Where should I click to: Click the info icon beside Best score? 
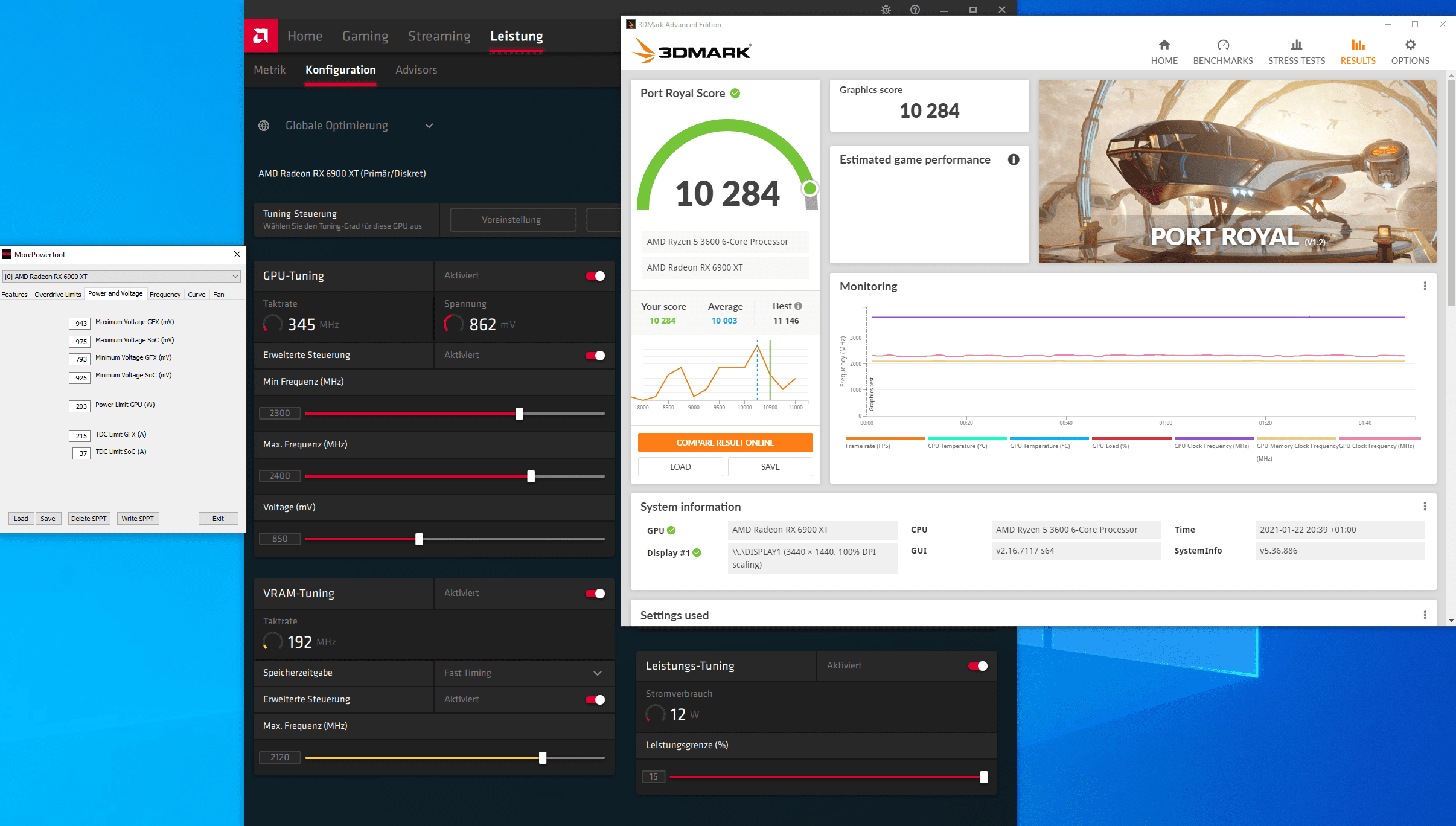[798, 306]
